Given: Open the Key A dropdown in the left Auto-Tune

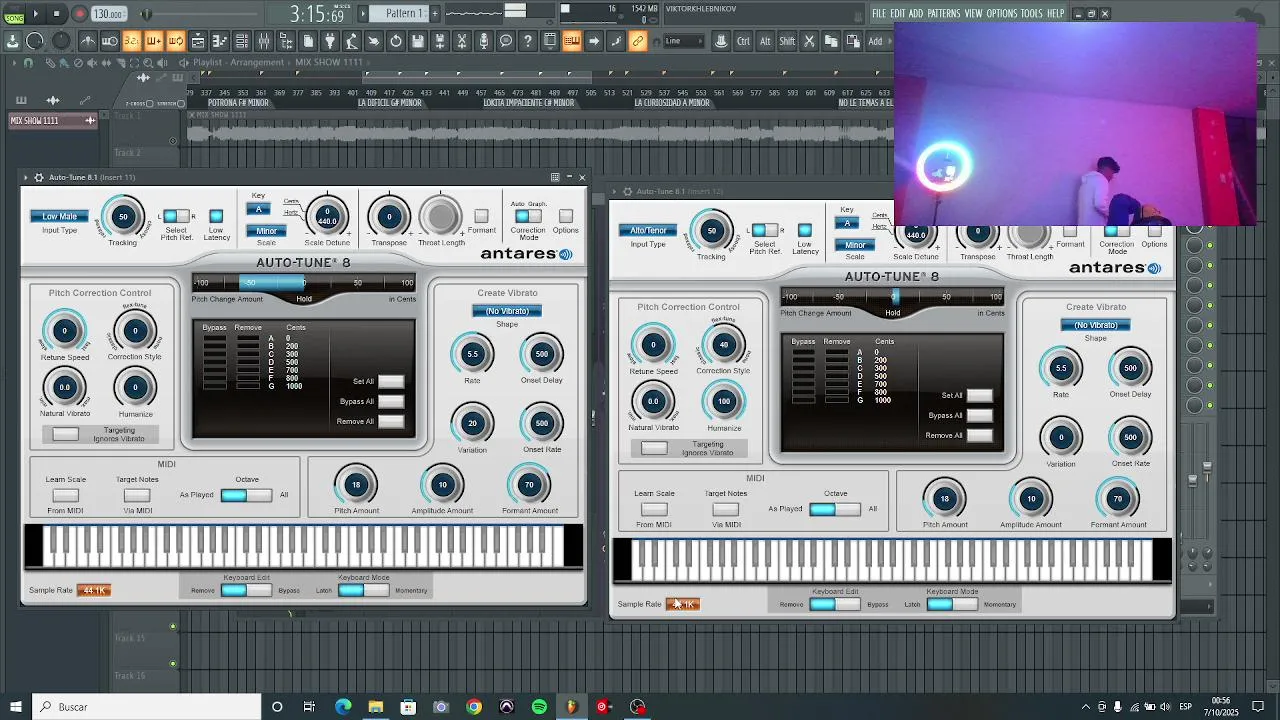Looking at the screenshot, I should 259,209.
